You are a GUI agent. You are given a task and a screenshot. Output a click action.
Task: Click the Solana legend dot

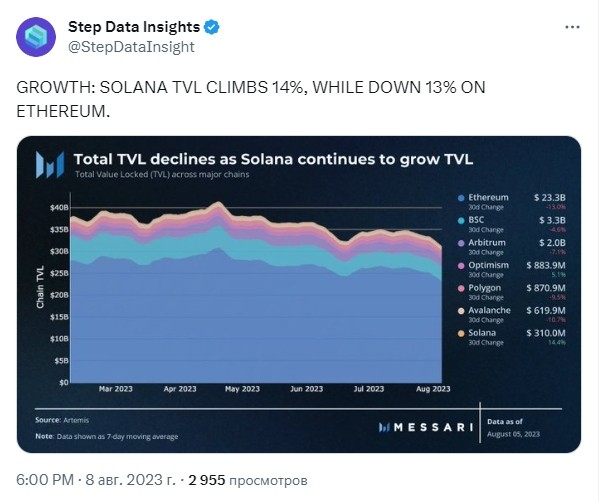pos(461,334)
